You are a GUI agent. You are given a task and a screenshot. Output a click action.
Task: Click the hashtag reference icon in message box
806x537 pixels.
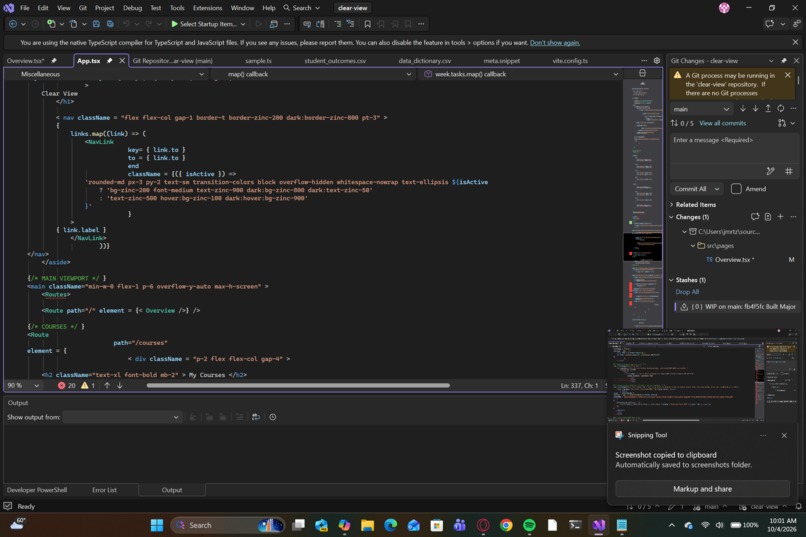point(789,171)
